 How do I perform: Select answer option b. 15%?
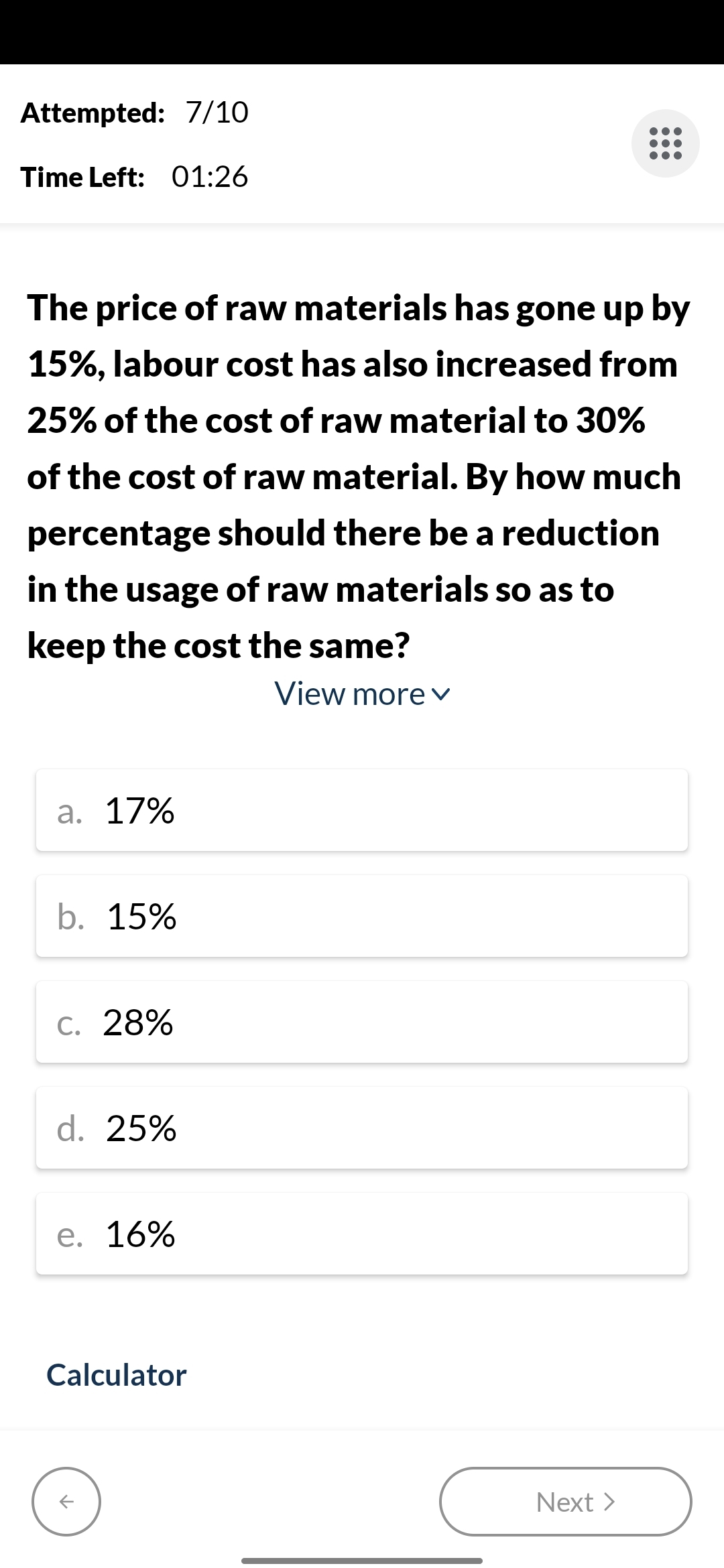(362, 916)
